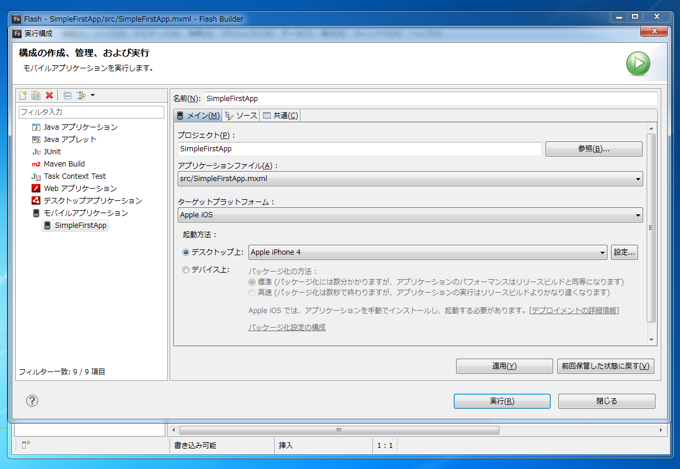Select SimpleFirstApp configuration in tree
Viewport: 680px width, 469px height.
tap(75, 225)
